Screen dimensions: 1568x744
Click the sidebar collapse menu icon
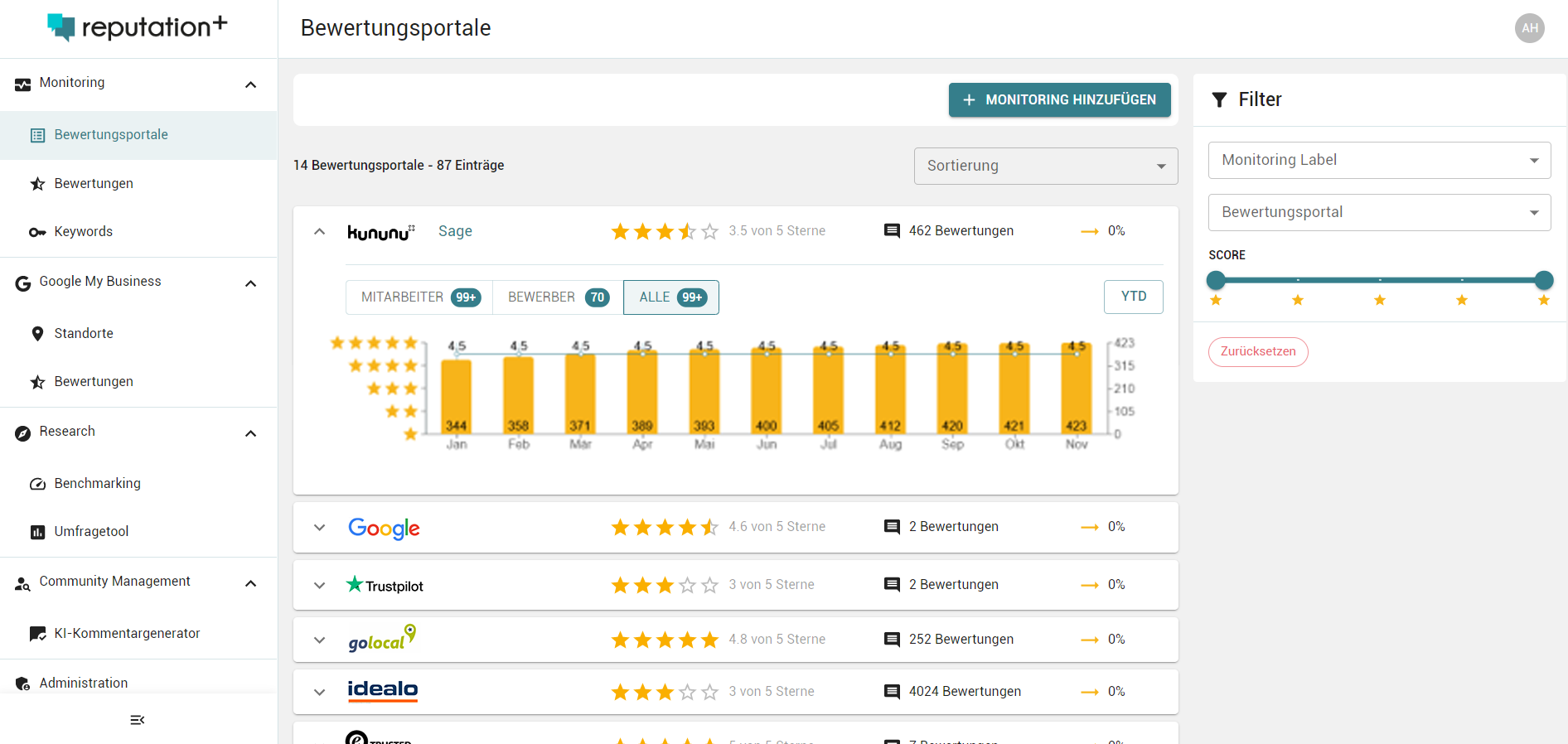click(x=138, y=720)
